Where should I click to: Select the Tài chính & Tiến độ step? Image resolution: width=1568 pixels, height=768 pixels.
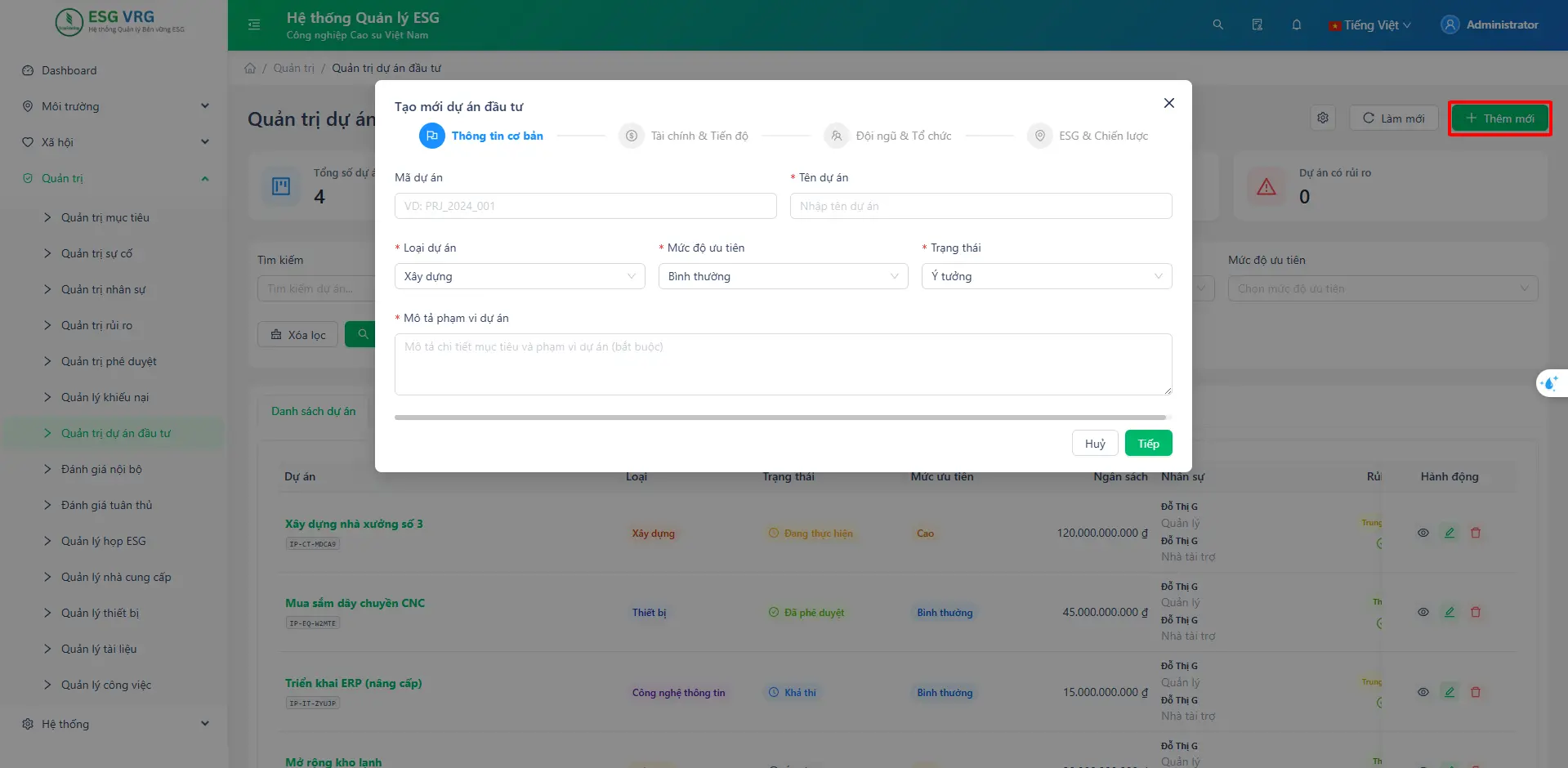coord(683,136)
